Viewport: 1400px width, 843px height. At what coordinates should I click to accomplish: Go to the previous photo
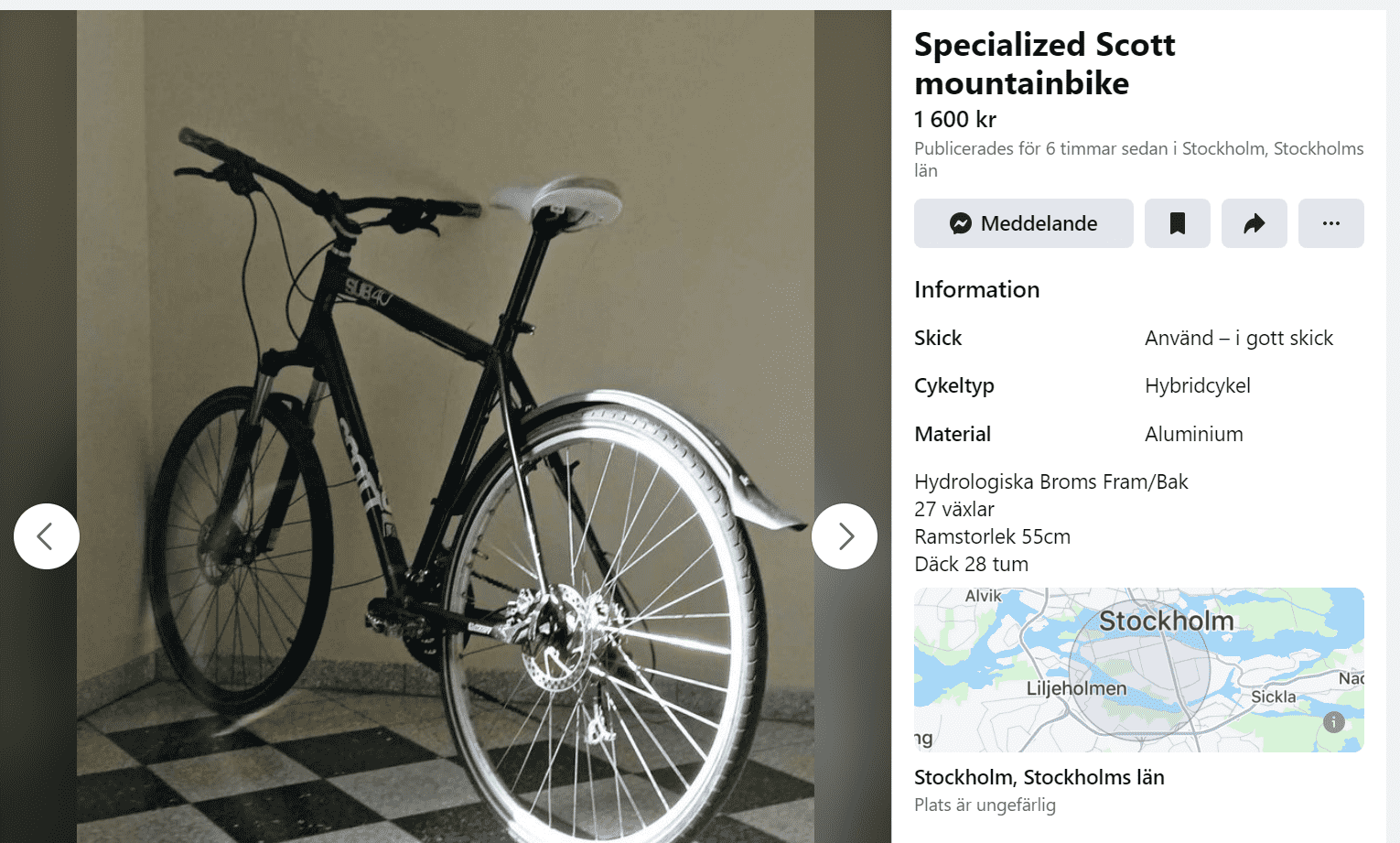(46, 536)
